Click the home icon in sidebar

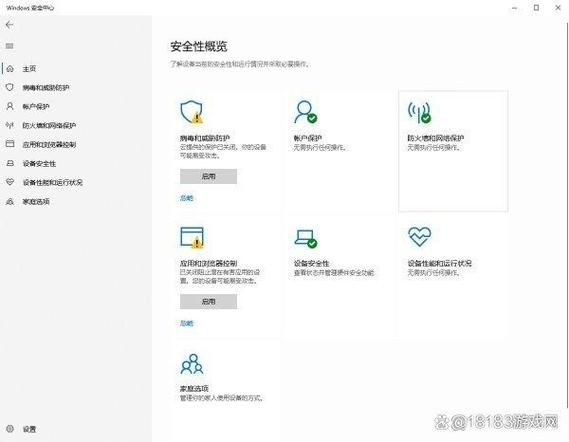pyautogui.click(x=10, y=68)
